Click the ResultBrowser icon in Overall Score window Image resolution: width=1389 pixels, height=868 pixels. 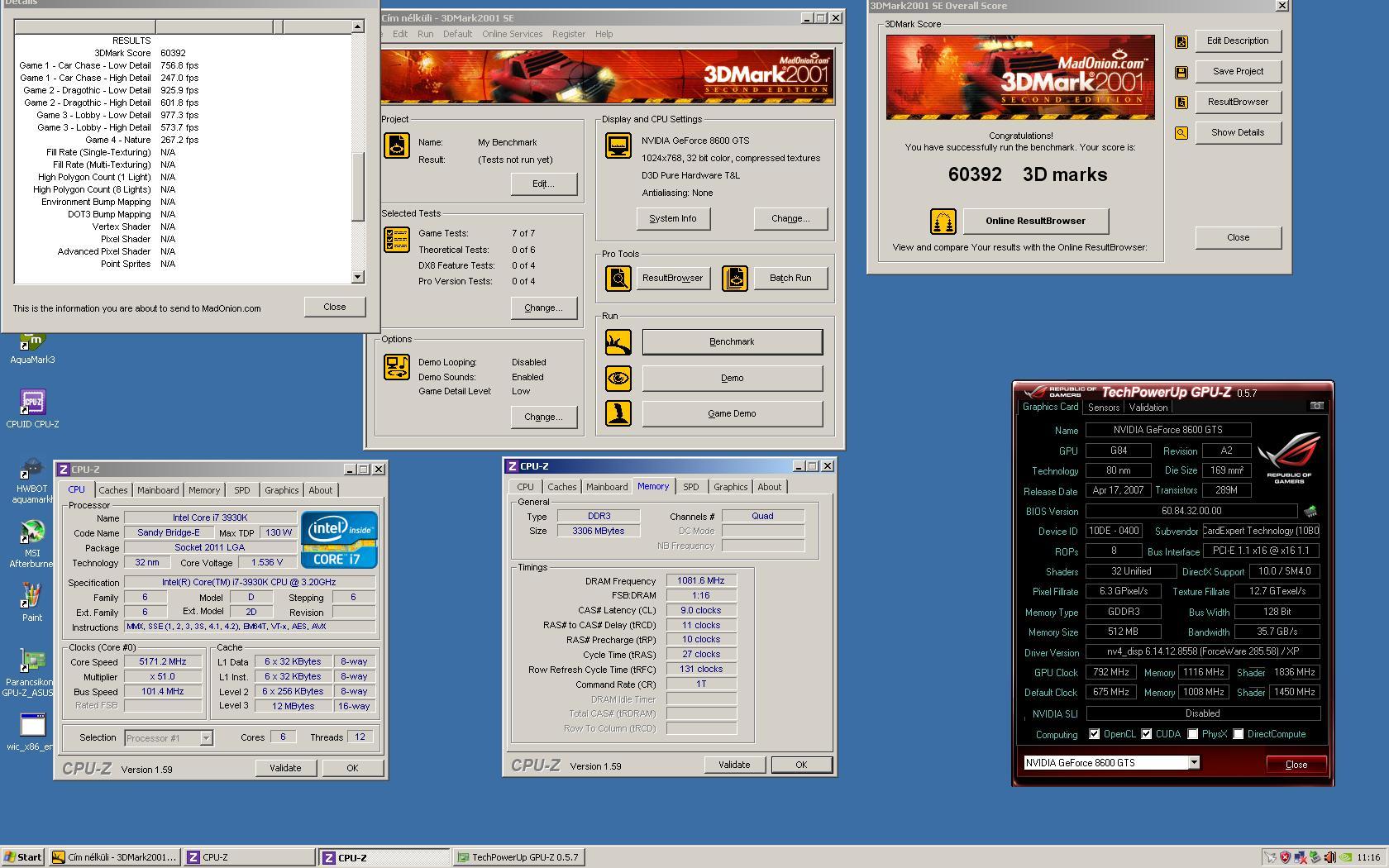(x=1181, y=103)
